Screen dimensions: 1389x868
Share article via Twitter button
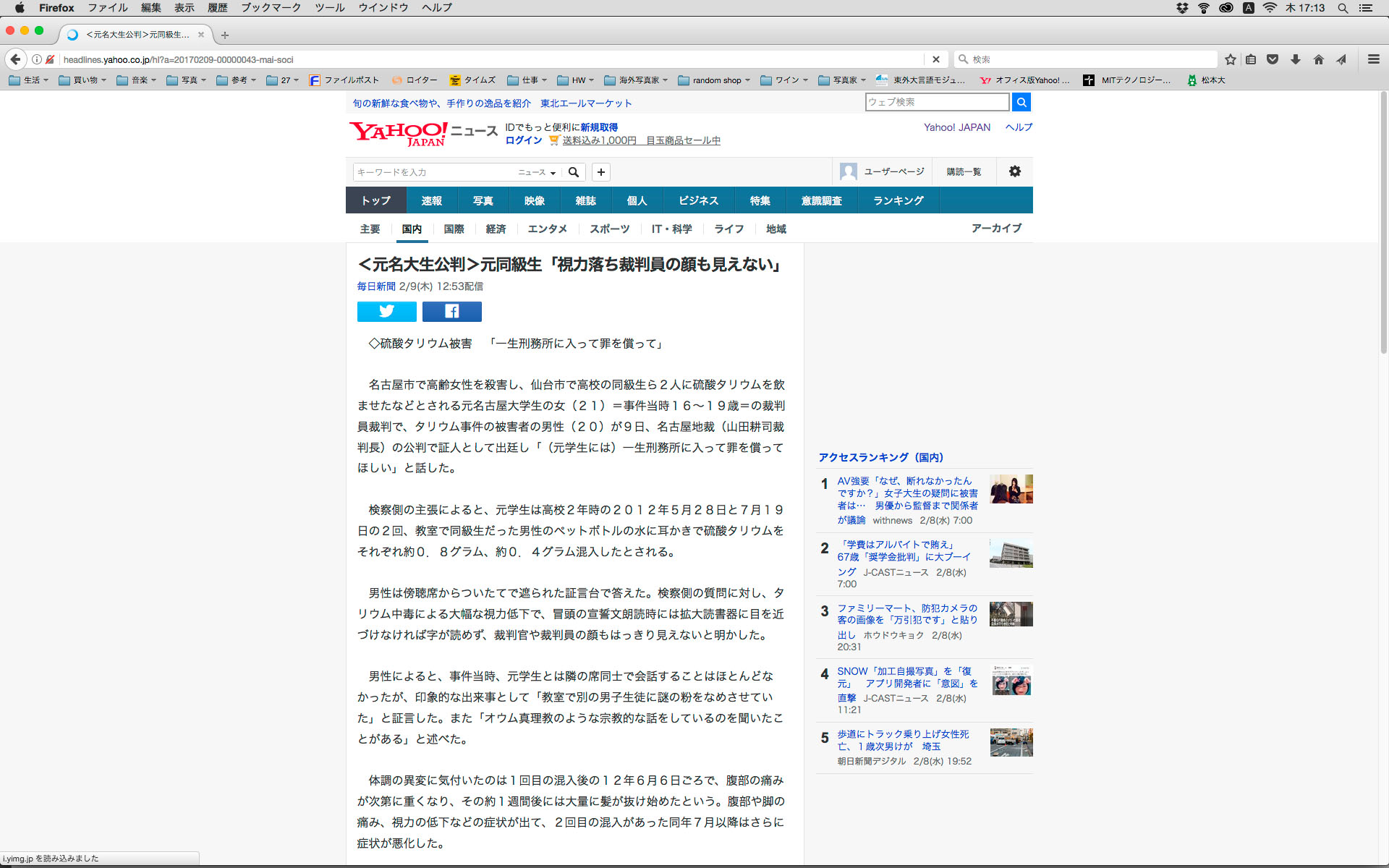pos(386,312)
